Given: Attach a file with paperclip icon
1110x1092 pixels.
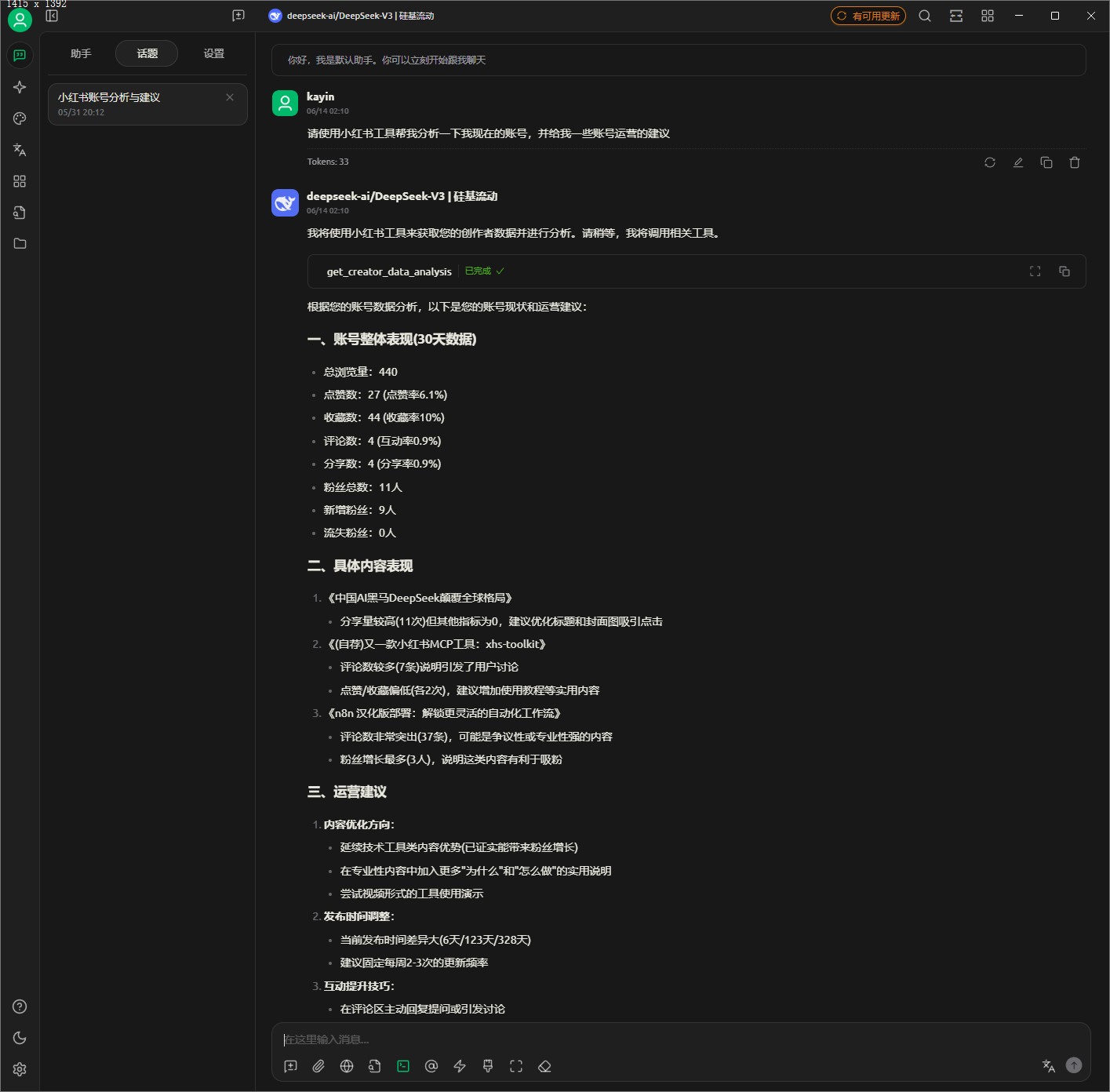Looking at the screenshot, I should point(318,1066).
